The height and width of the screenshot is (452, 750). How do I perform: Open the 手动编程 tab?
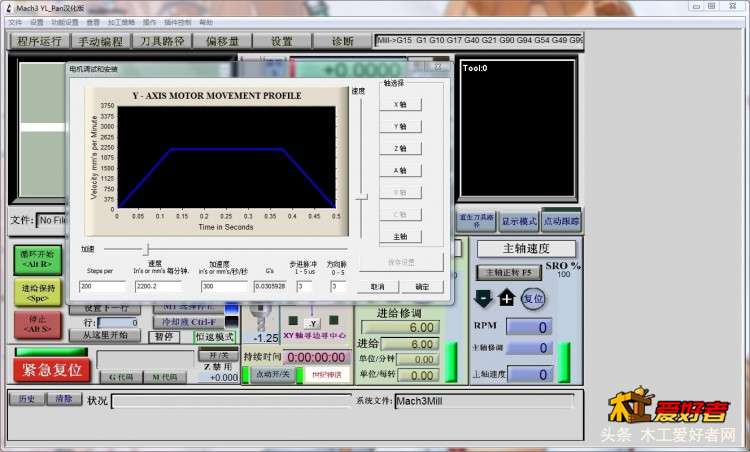pos(100,41)
